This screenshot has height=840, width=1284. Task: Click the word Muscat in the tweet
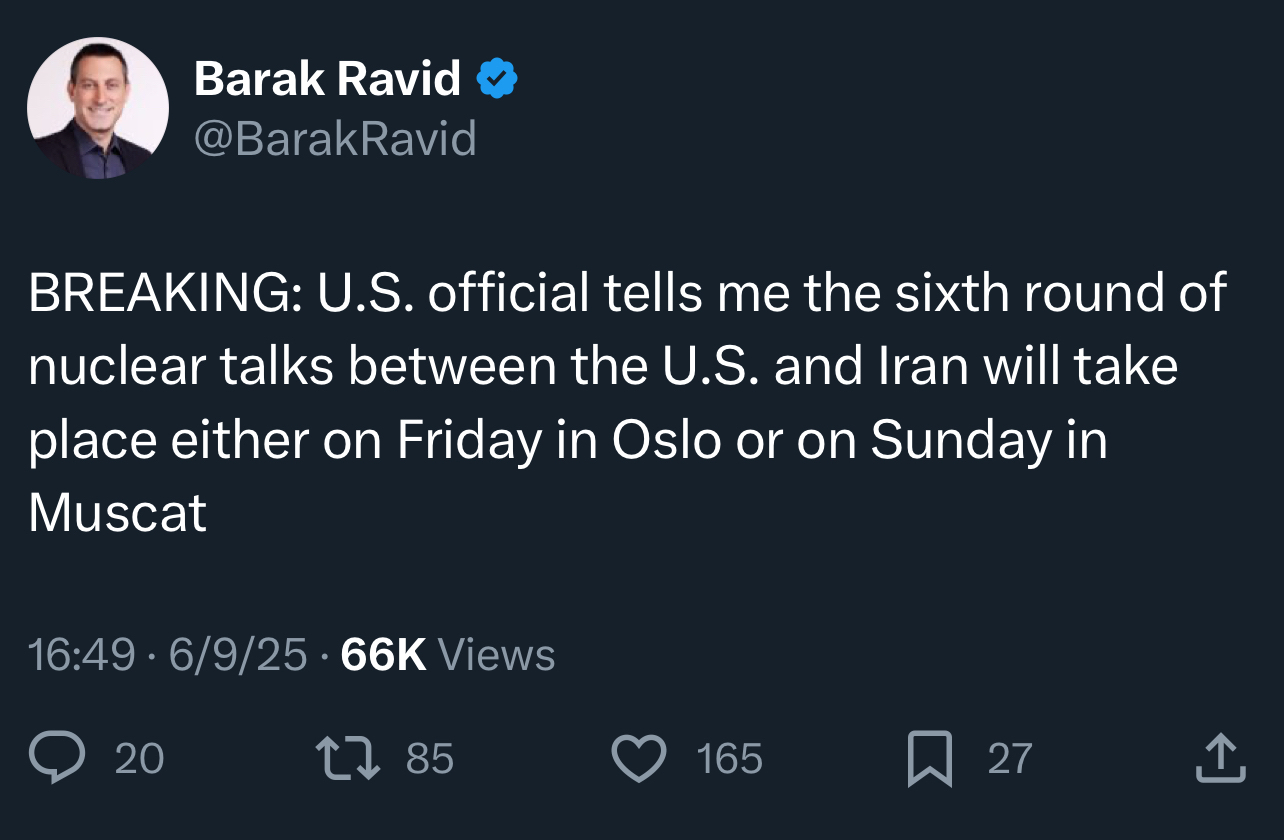[117, 513]
